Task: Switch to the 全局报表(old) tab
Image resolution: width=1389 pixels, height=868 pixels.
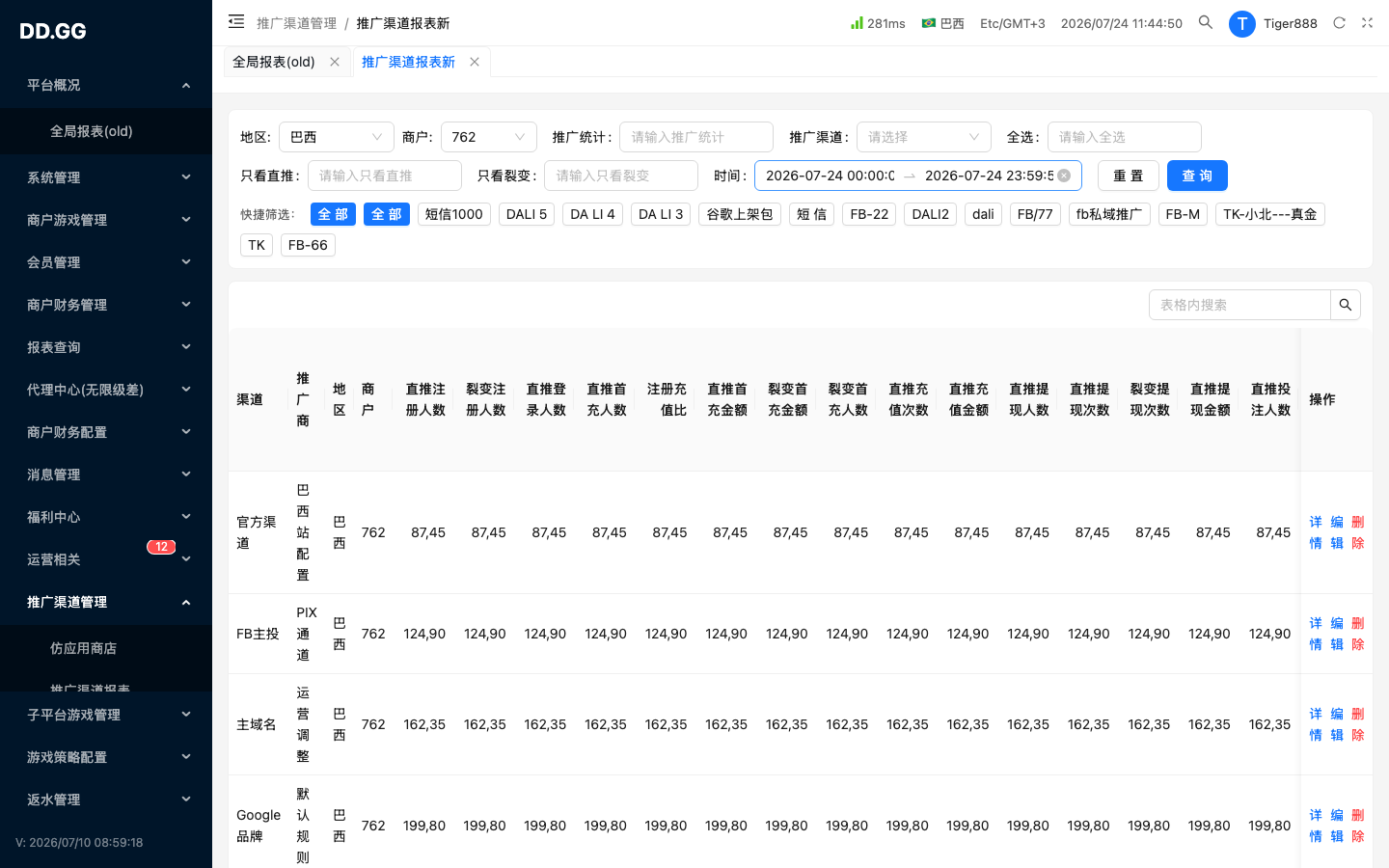Action: [274, 62]
